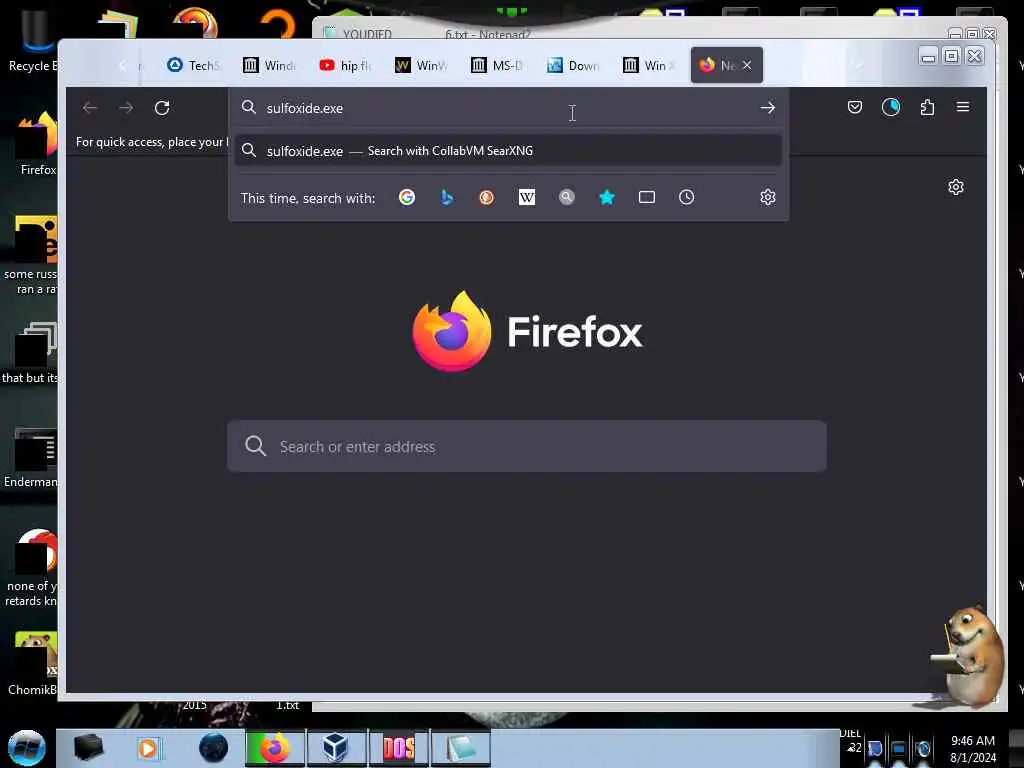Open the Extensions puzzle icon

tap(927, 107)
